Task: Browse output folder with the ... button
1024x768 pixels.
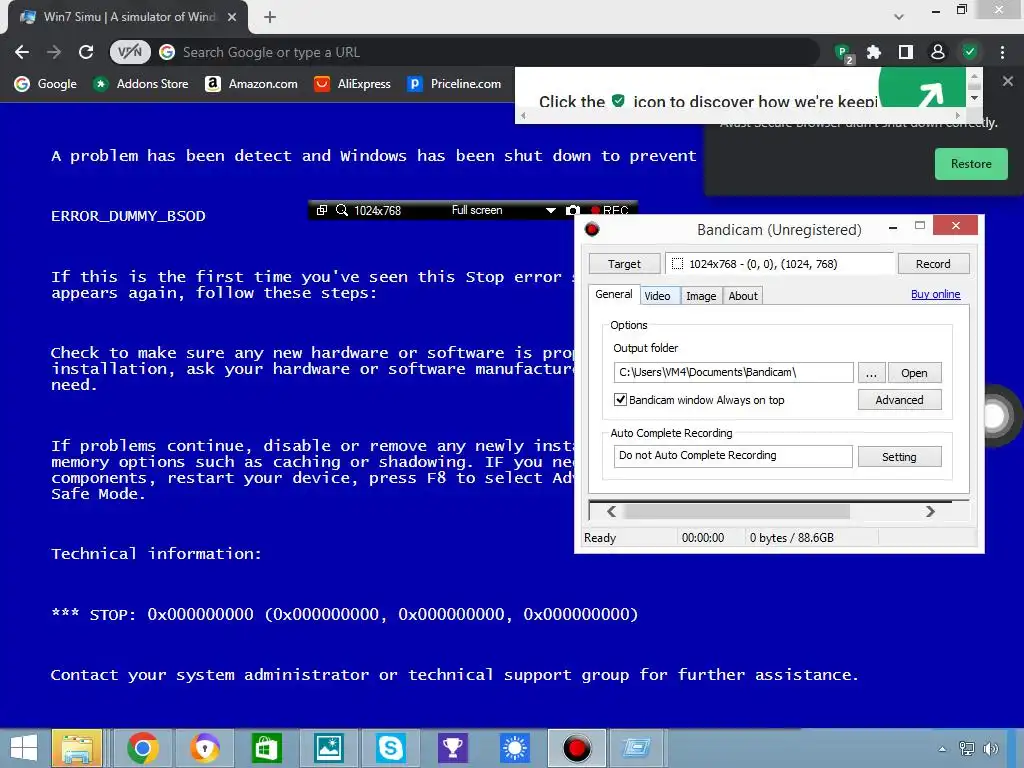Action: (871, 373)
